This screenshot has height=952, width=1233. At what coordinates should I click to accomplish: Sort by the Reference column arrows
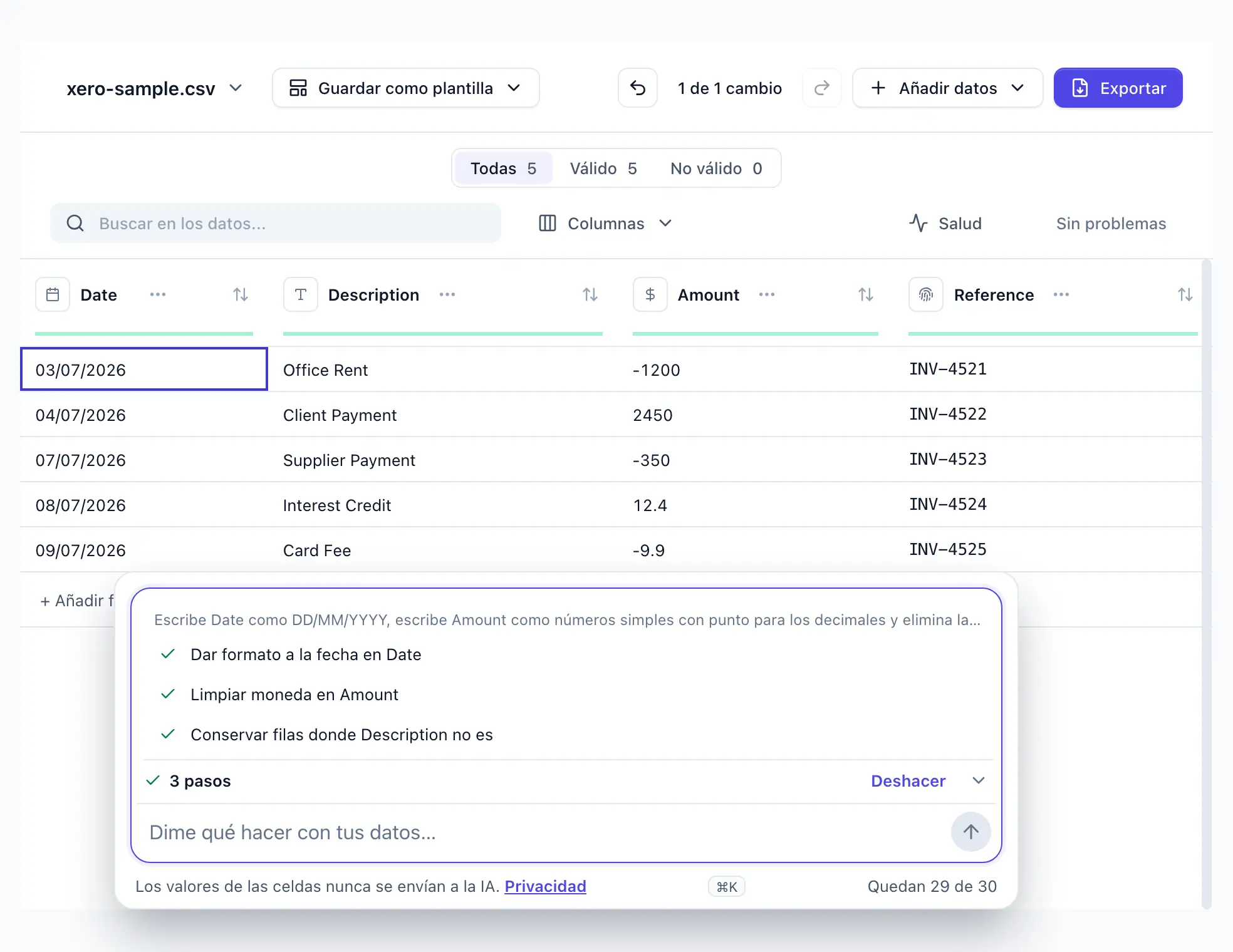(x=1185, y=294)
